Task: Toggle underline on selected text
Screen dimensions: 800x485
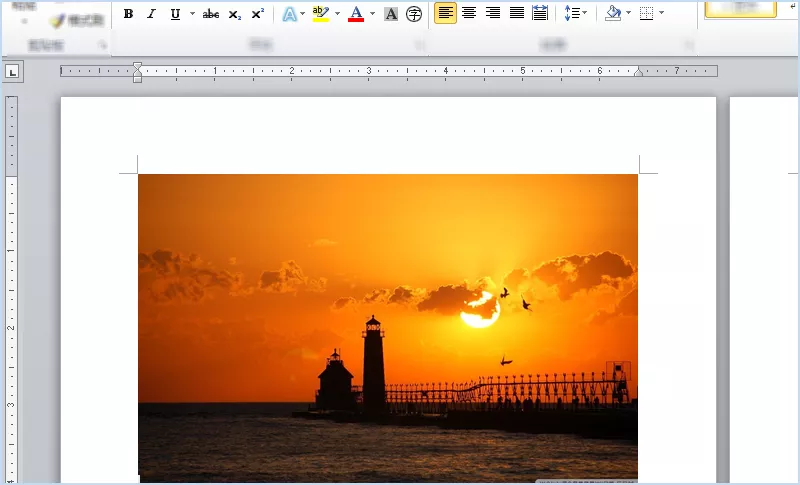Action: (175, 14)
